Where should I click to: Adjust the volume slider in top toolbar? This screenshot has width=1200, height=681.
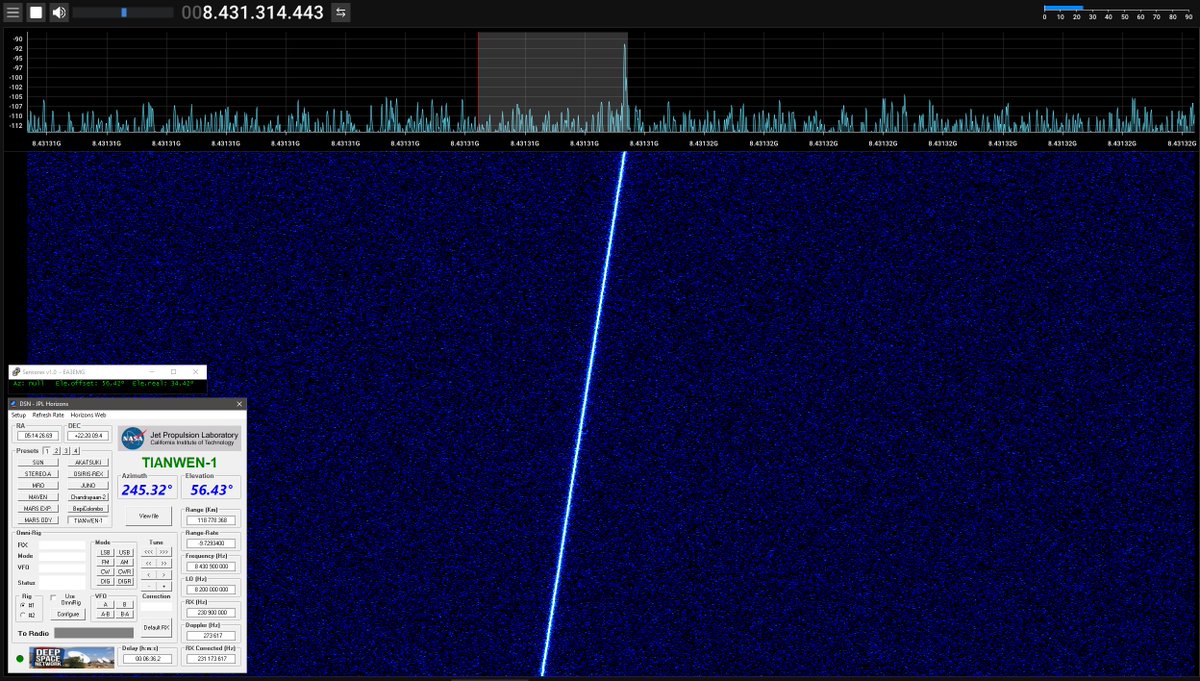[x=122, y=13]
